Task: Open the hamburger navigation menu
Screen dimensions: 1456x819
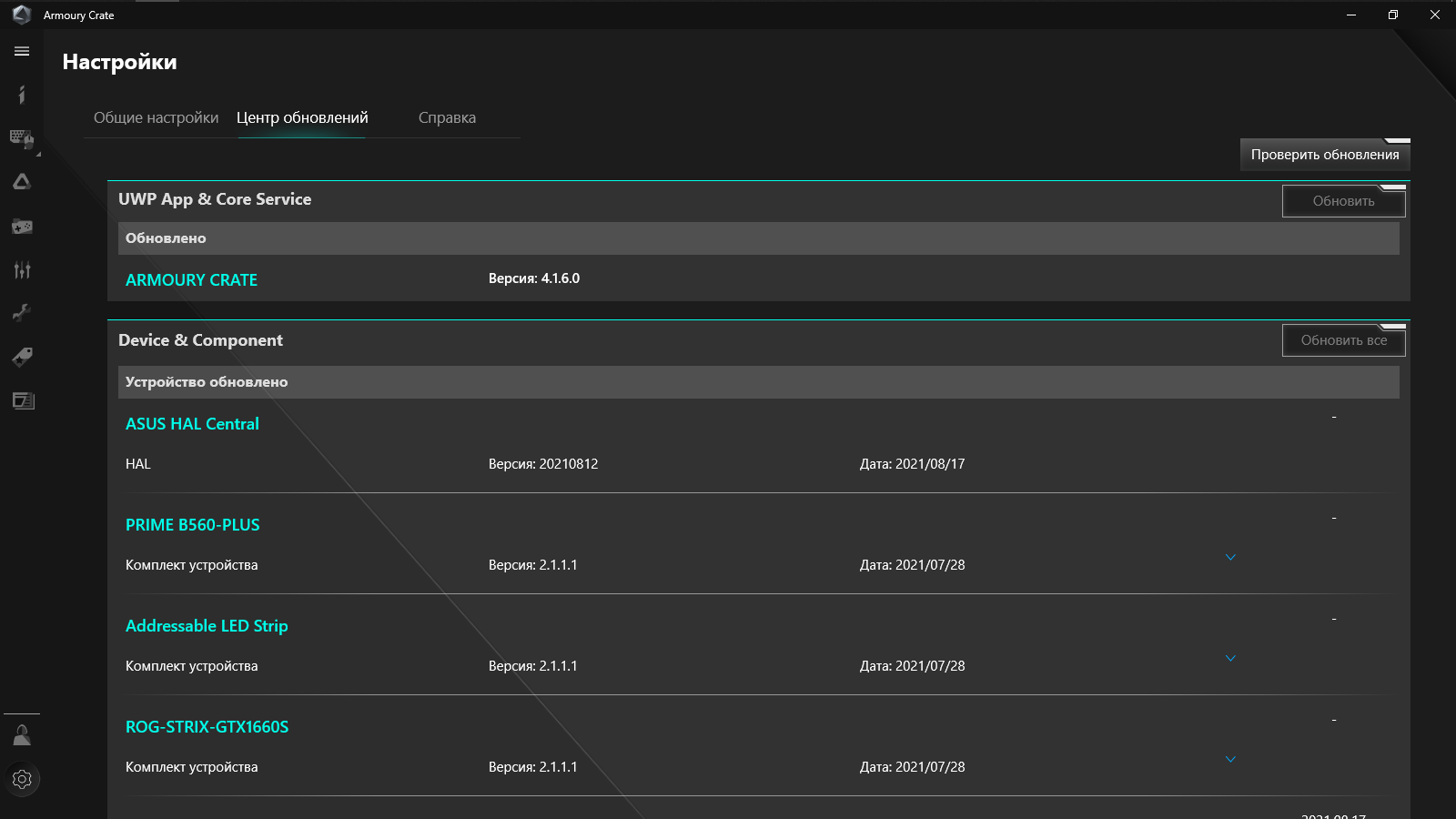Action: tap(22, 52)
